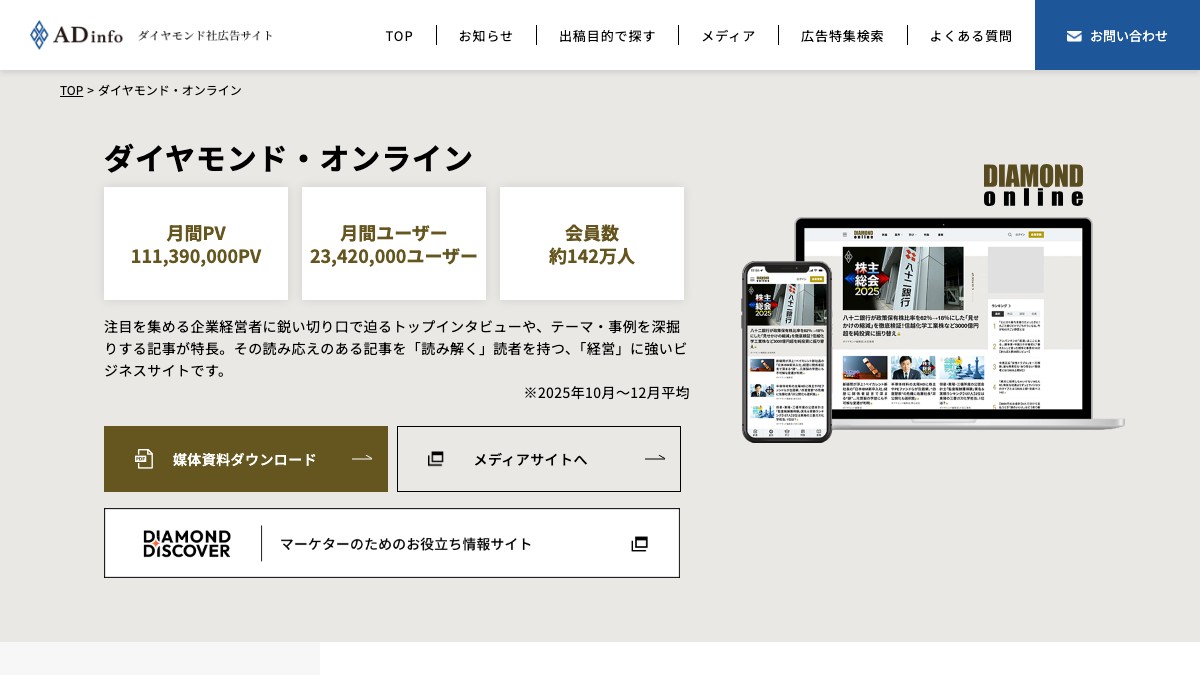This screenshot has height=675, width=1200.
Task: Open 出稿目的で探す navigation item
Action: [607, 35]
